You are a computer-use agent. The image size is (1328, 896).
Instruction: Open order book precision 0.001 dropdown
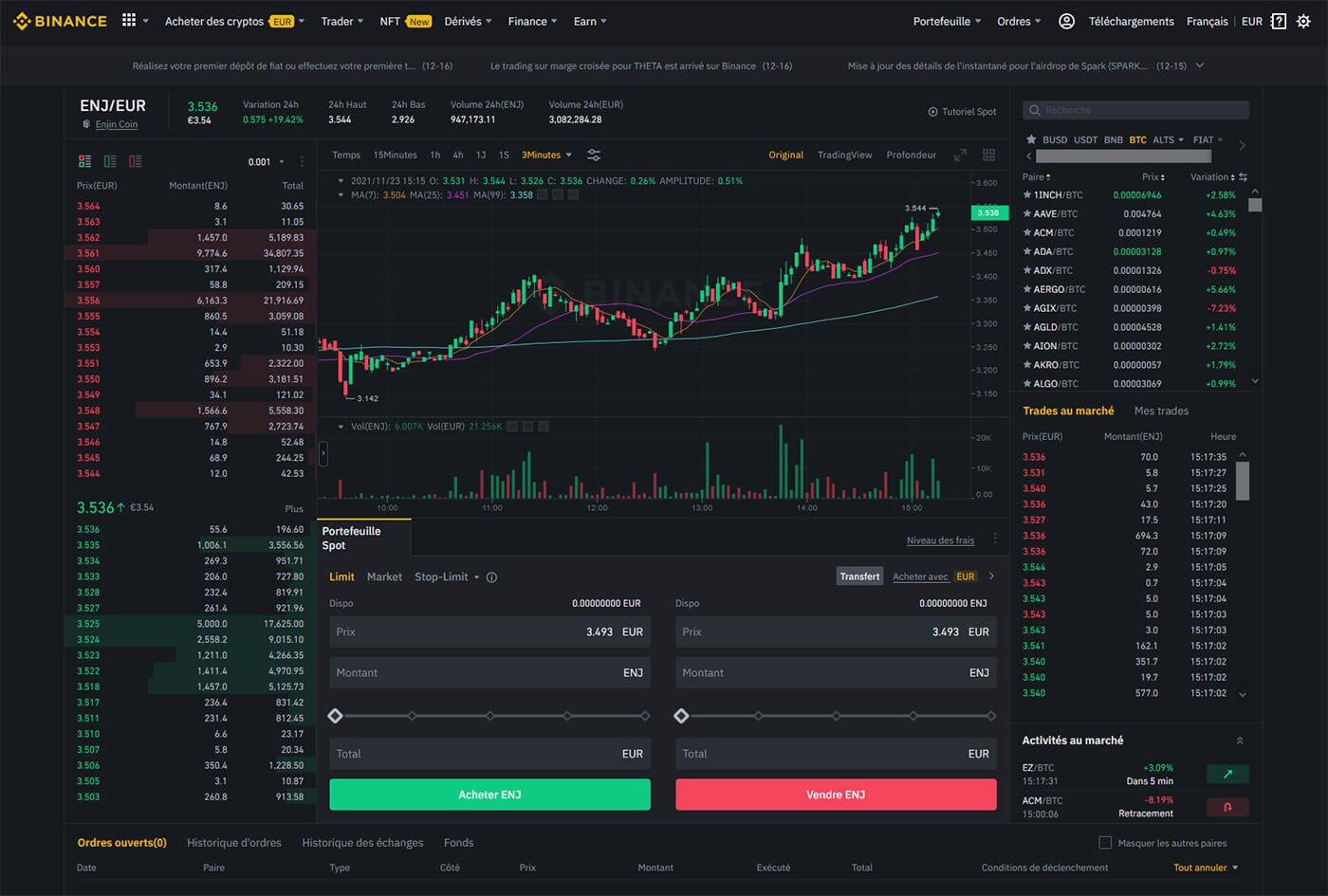266,162
